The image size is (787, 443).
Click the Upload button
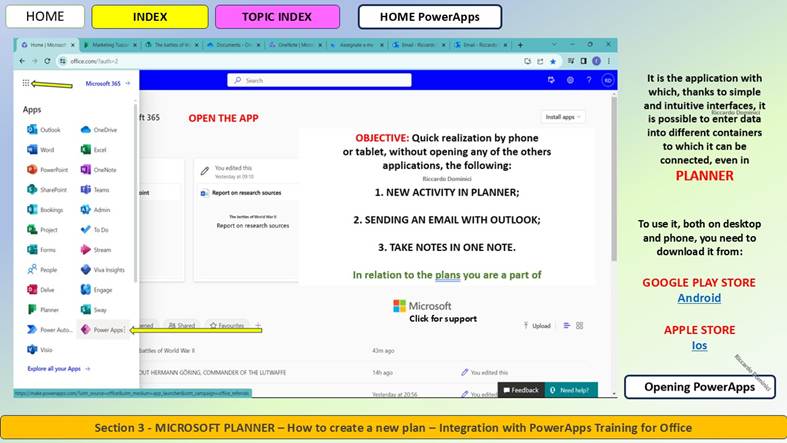click(537, 326)
